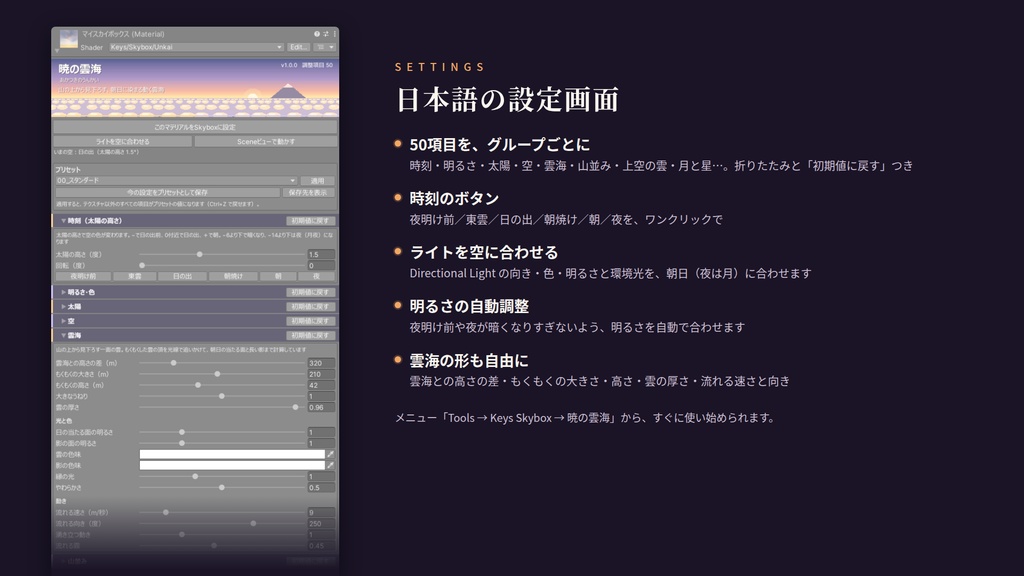Click the もくもくの大きさ slider handle
Image resolution: width=1024 pixels, height=576 pixels.
point(217,374)
